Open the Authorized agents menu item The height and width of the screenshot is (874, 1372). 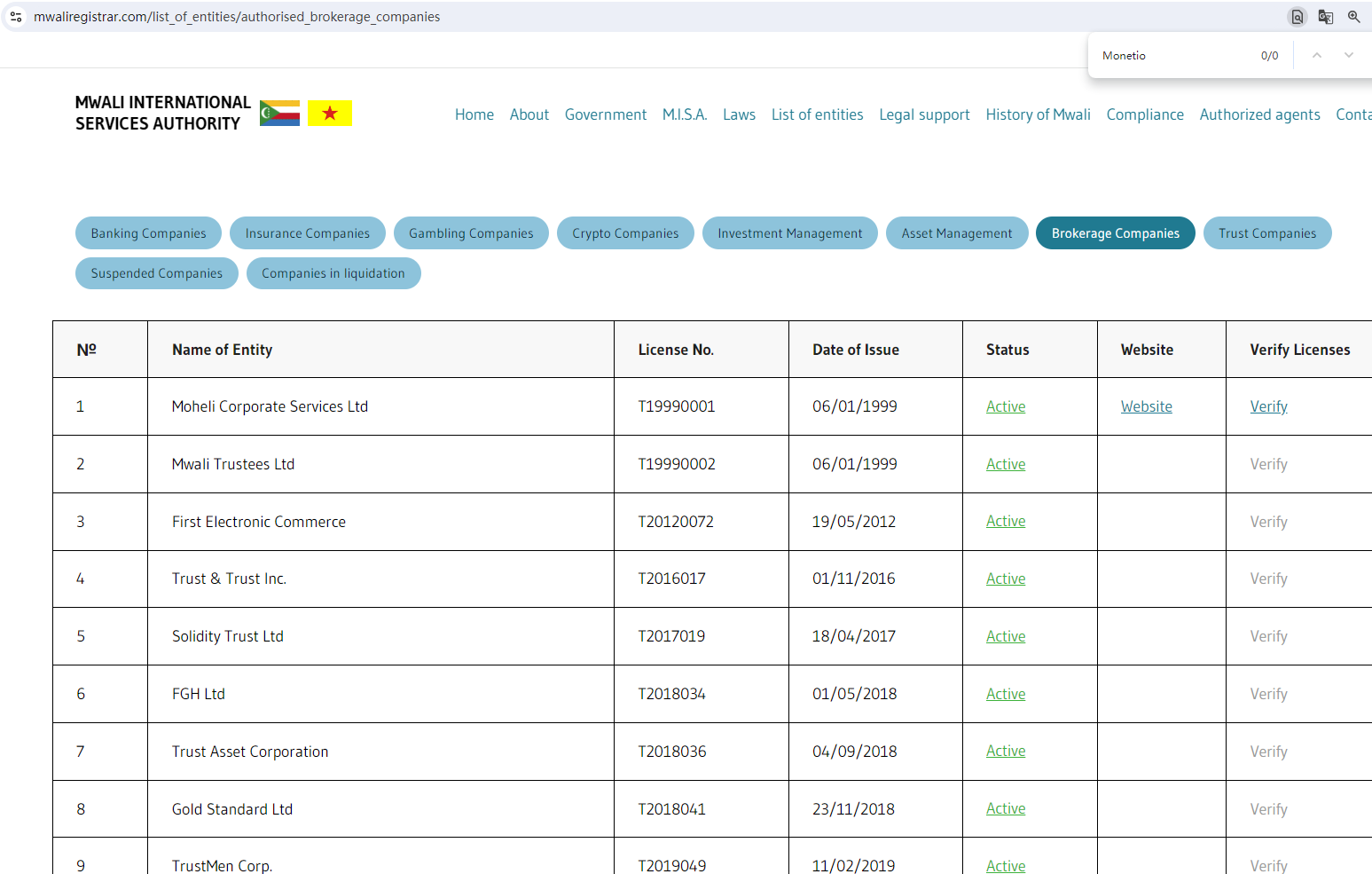point(1259,114)
